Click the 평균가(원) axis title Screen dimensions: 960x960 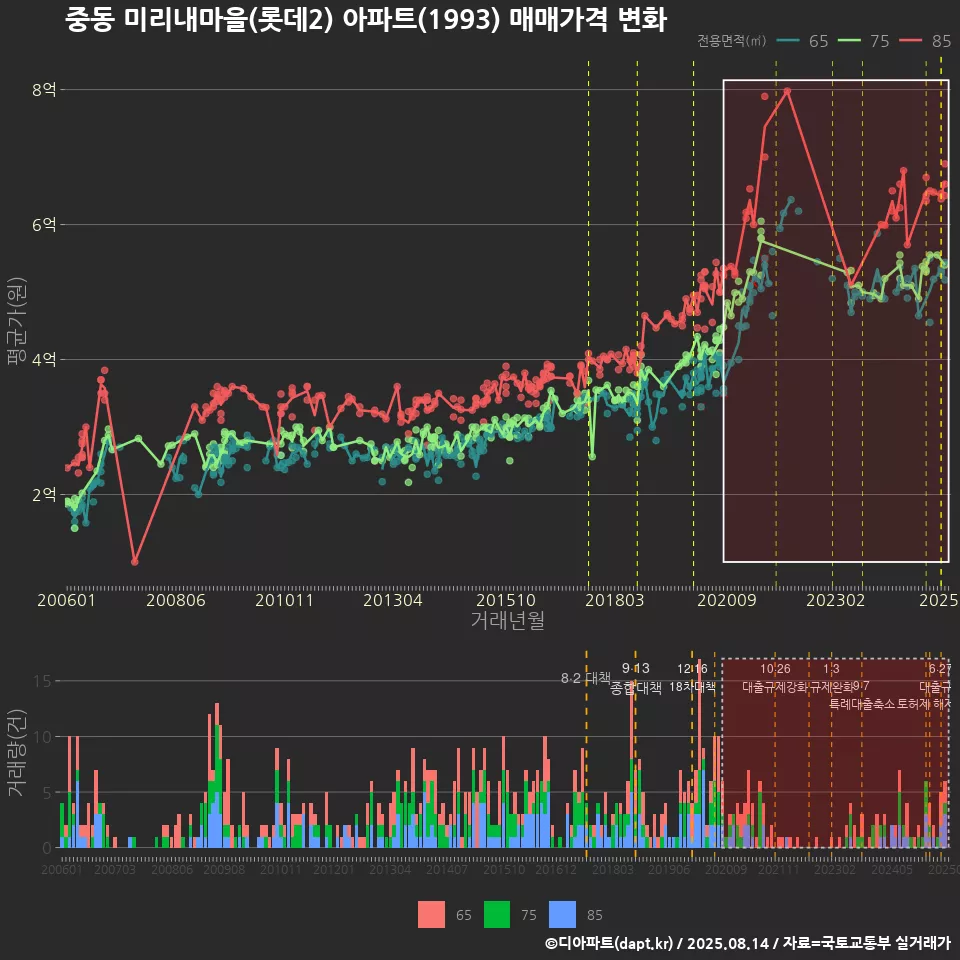pos(17,321)
